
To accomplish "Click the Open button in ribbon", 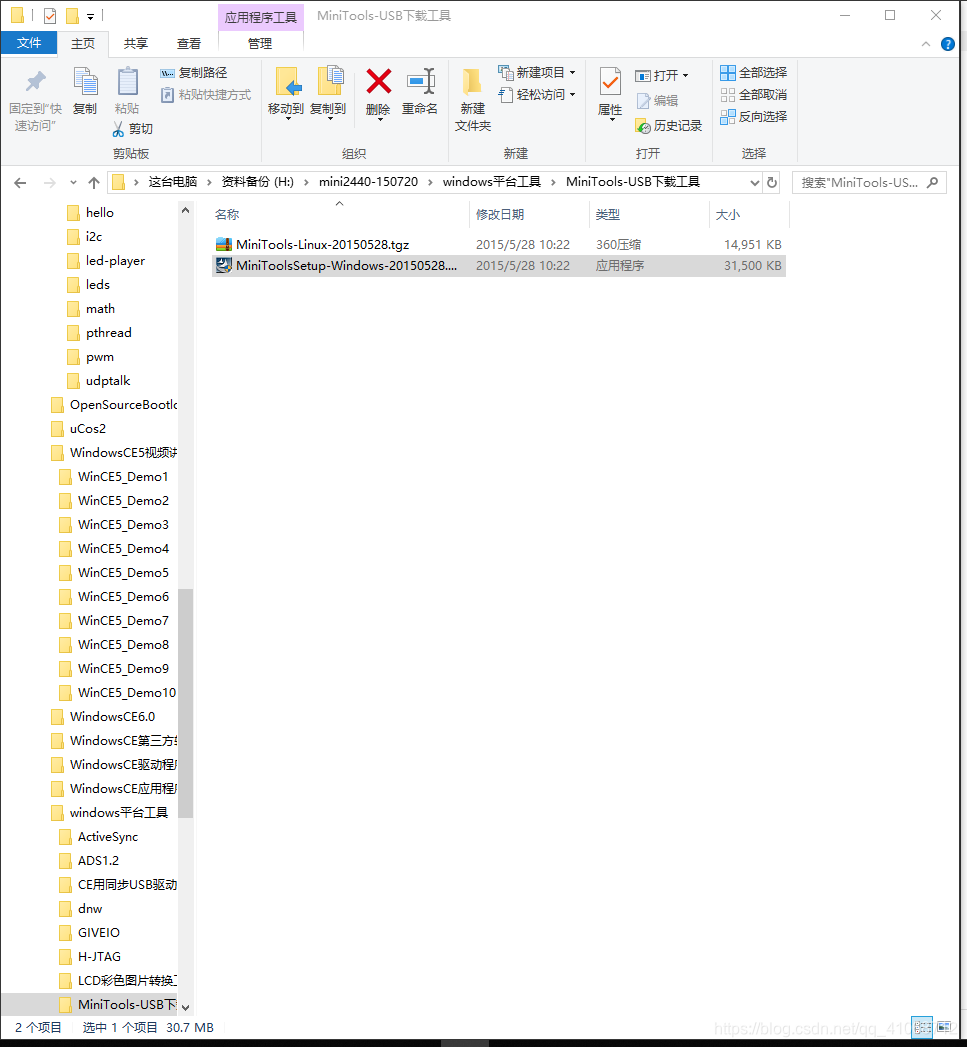I will coord(661,75).
